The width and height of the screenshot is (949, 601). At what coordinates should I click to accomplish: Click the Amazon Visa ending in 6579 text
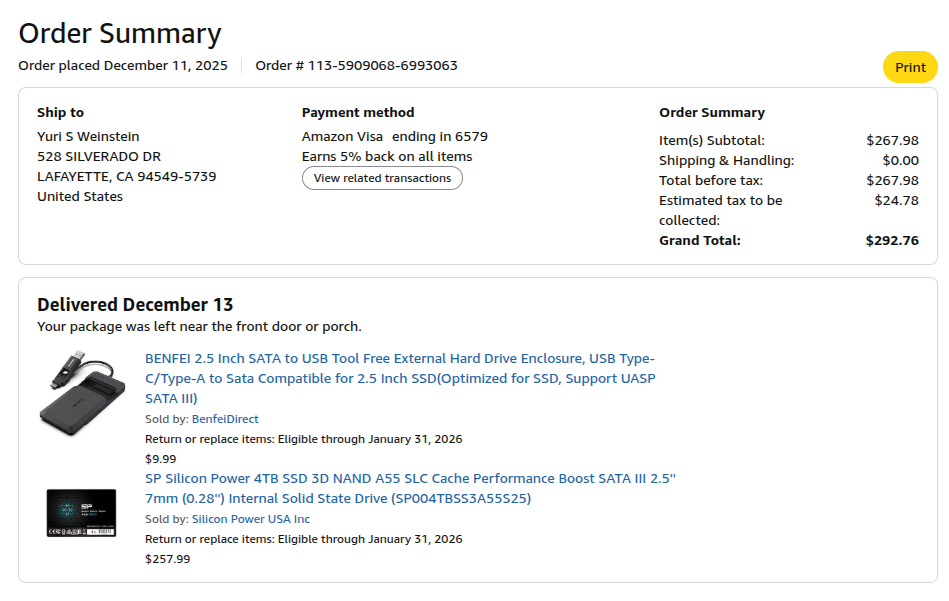pyautogui.click(x=395, y=137)
